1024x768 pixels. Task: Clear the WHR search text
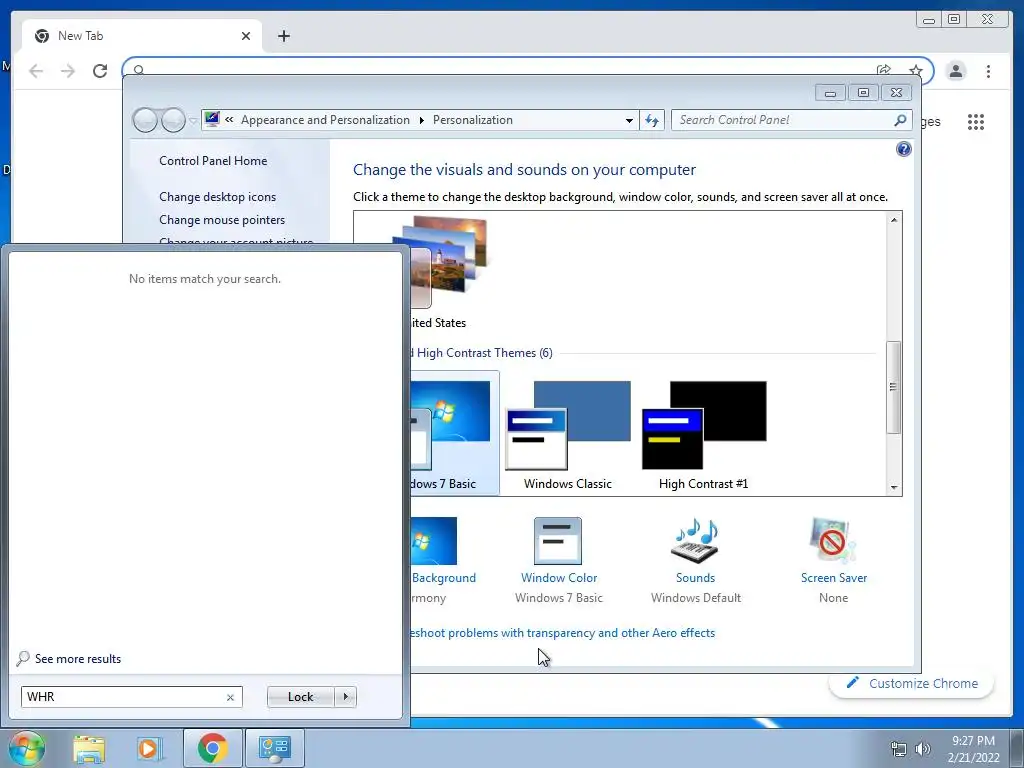pos(231,697)
